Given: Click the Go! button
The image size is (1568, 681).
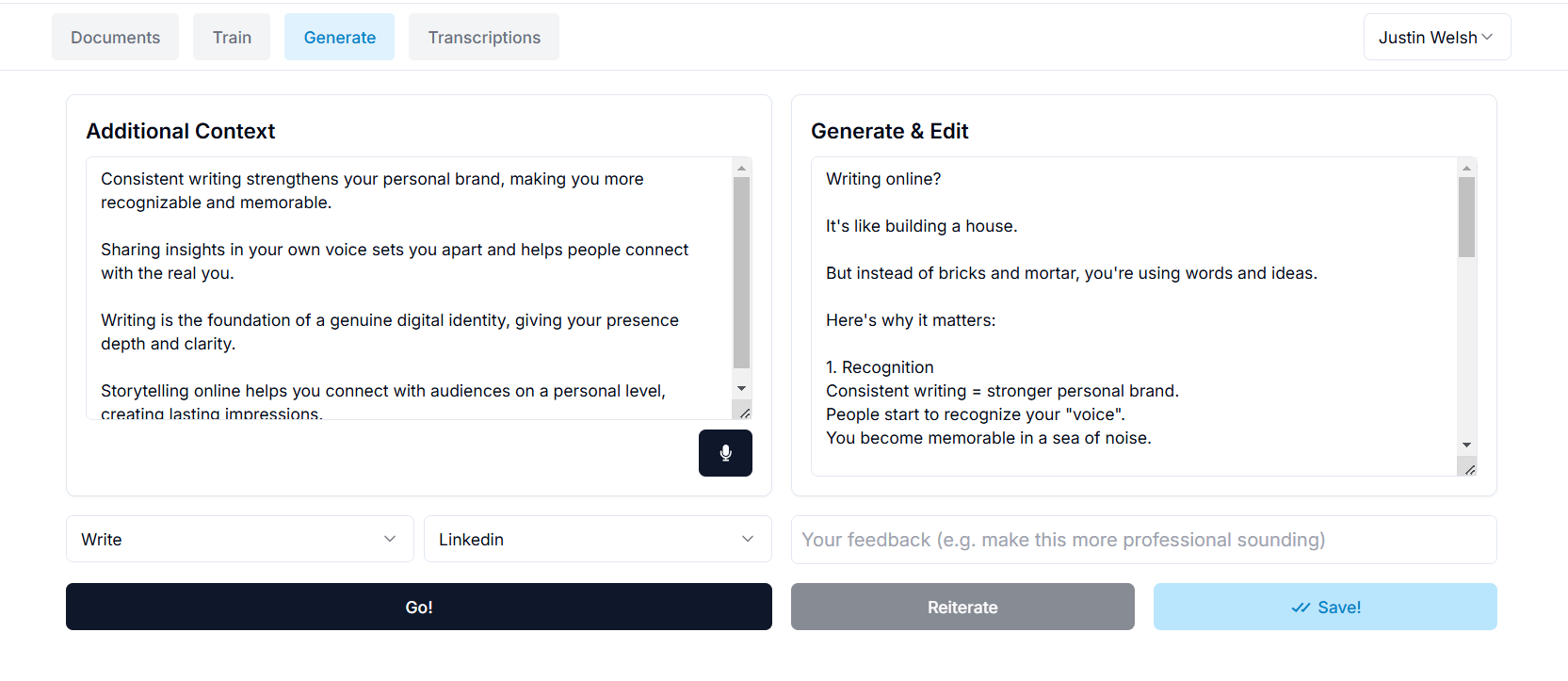Looking at the screenshot, I should pos(418,607).
